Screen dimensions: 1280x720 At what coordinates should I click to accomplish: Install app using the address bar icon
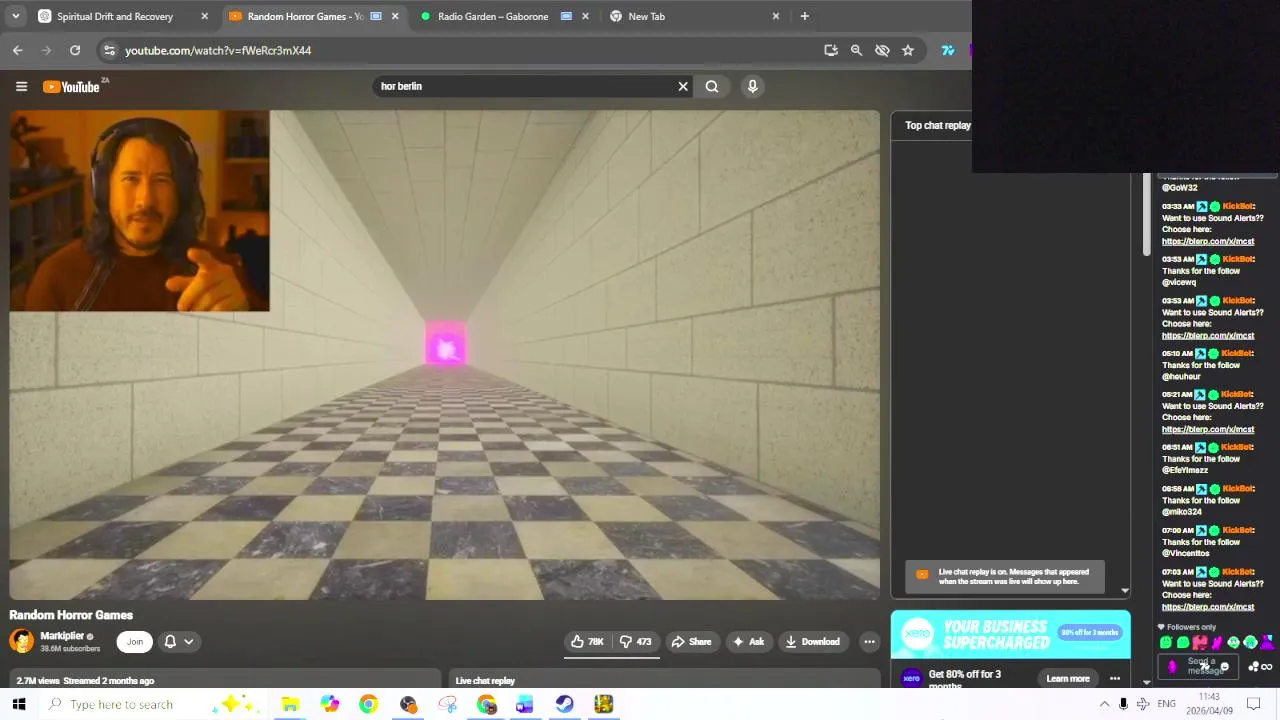click(831, 50)
